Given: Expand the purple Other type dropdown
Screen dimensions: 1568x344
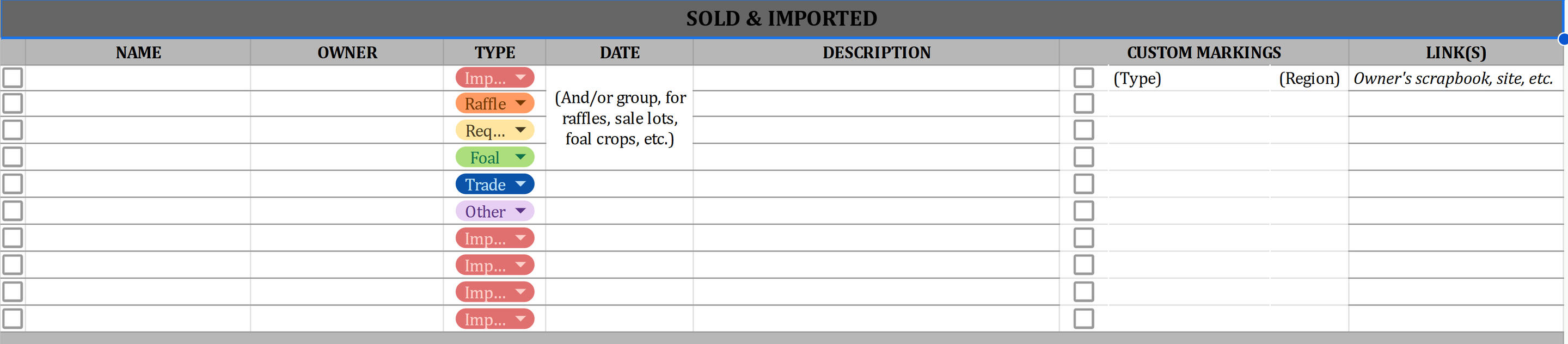Looking at the screenshot, I should coord(520,211).
